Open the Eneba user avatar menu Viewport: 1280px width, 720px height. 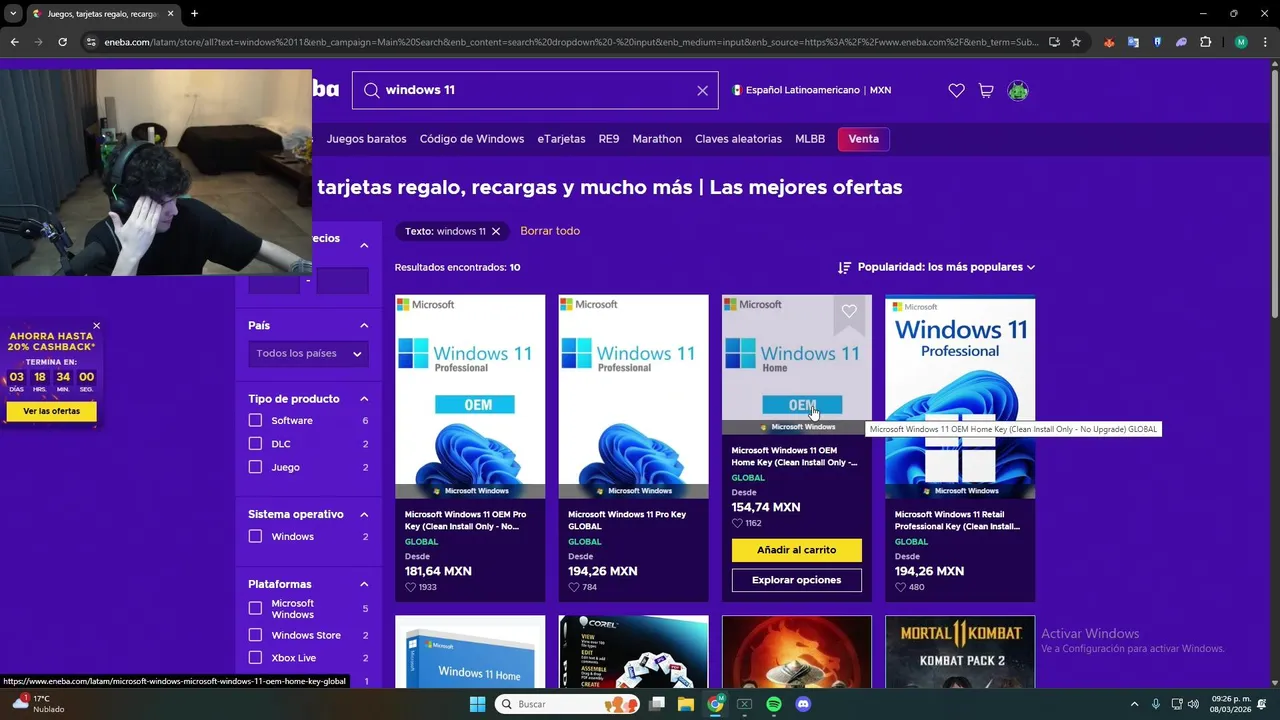pyautogui.click(x=1018, y=90)
